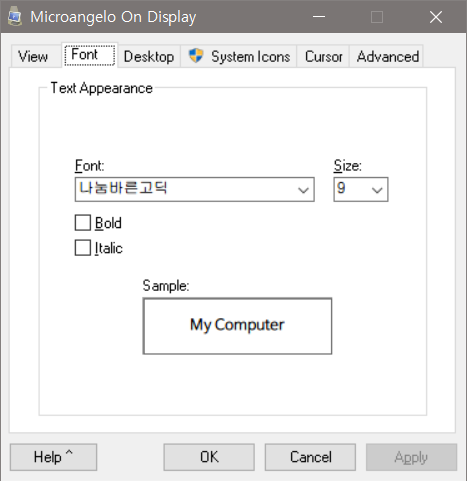This screenshot has height=481, width=467.
Task: Minimize the Microangelo On Display window
Action: 319,17
